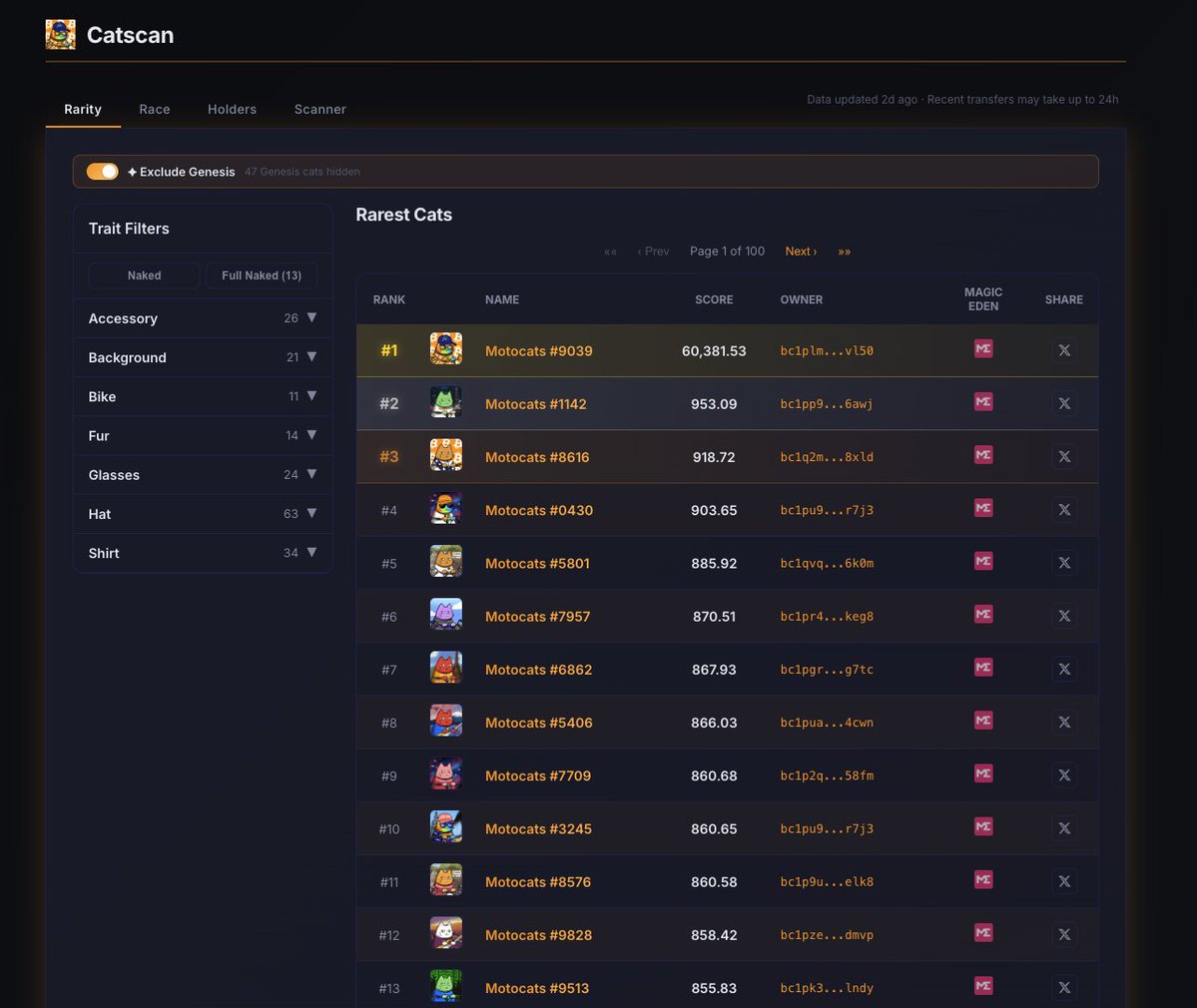Image resolution: width=1197 pixels, height=1008 pixels.
Task: Switch to the Race tab
Action: tap(154, 109)
